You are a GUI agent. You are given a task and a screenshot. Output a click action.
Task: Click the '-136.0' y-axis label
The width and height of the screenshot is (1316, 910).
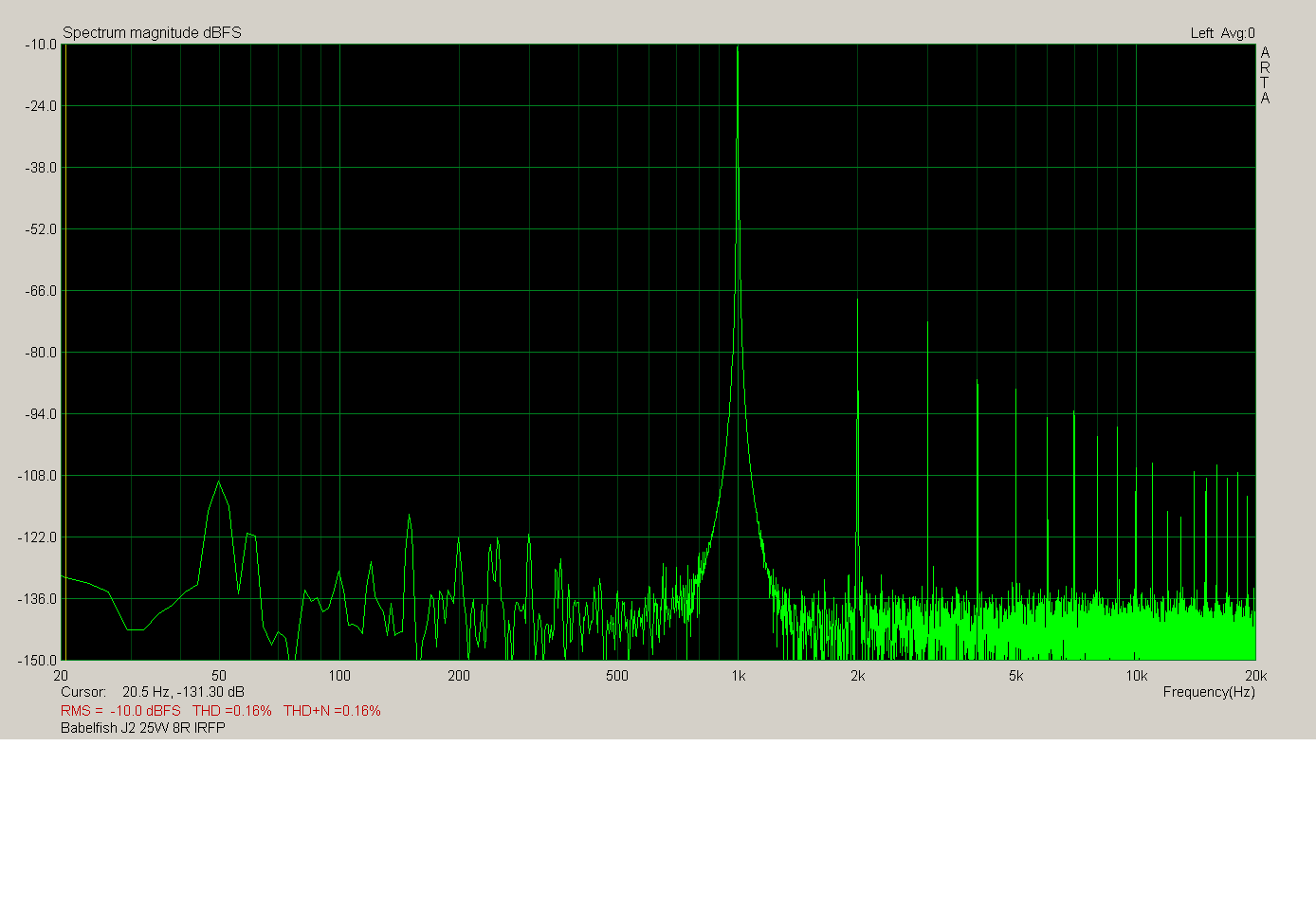point(38,599)
